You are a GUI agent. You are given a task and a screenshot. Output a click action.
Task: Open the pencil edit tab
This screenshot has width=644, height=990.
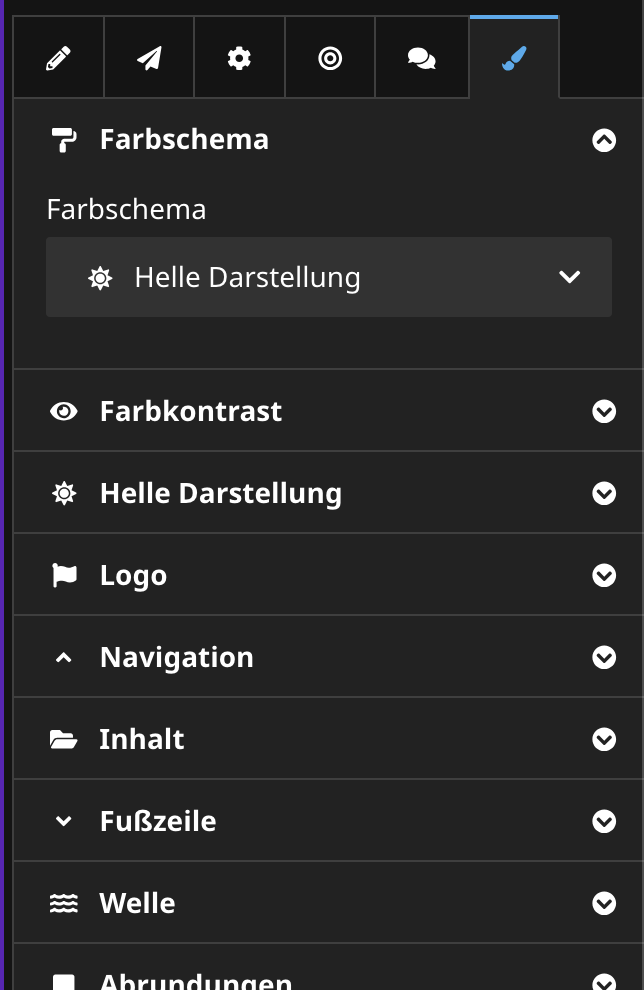coord(59,59)
